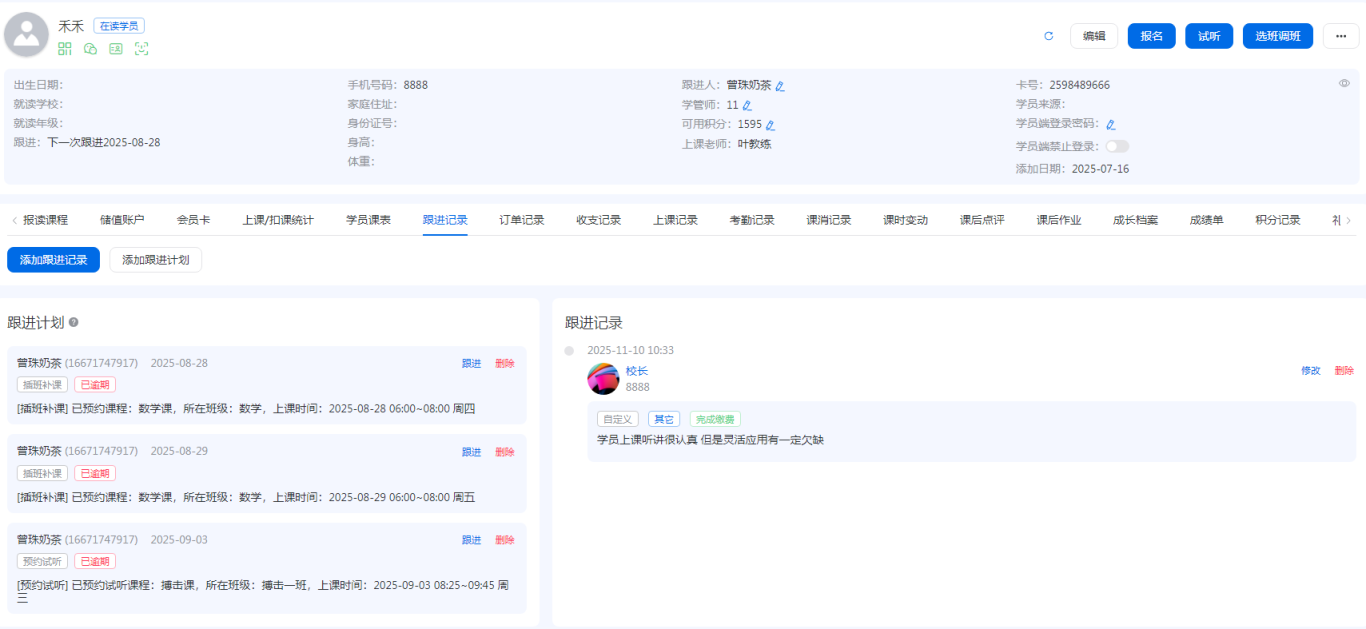The height and width of the screenshot is (629, 1366).
Task: Click the help icon beside 跟进计划
Action: 74,323
